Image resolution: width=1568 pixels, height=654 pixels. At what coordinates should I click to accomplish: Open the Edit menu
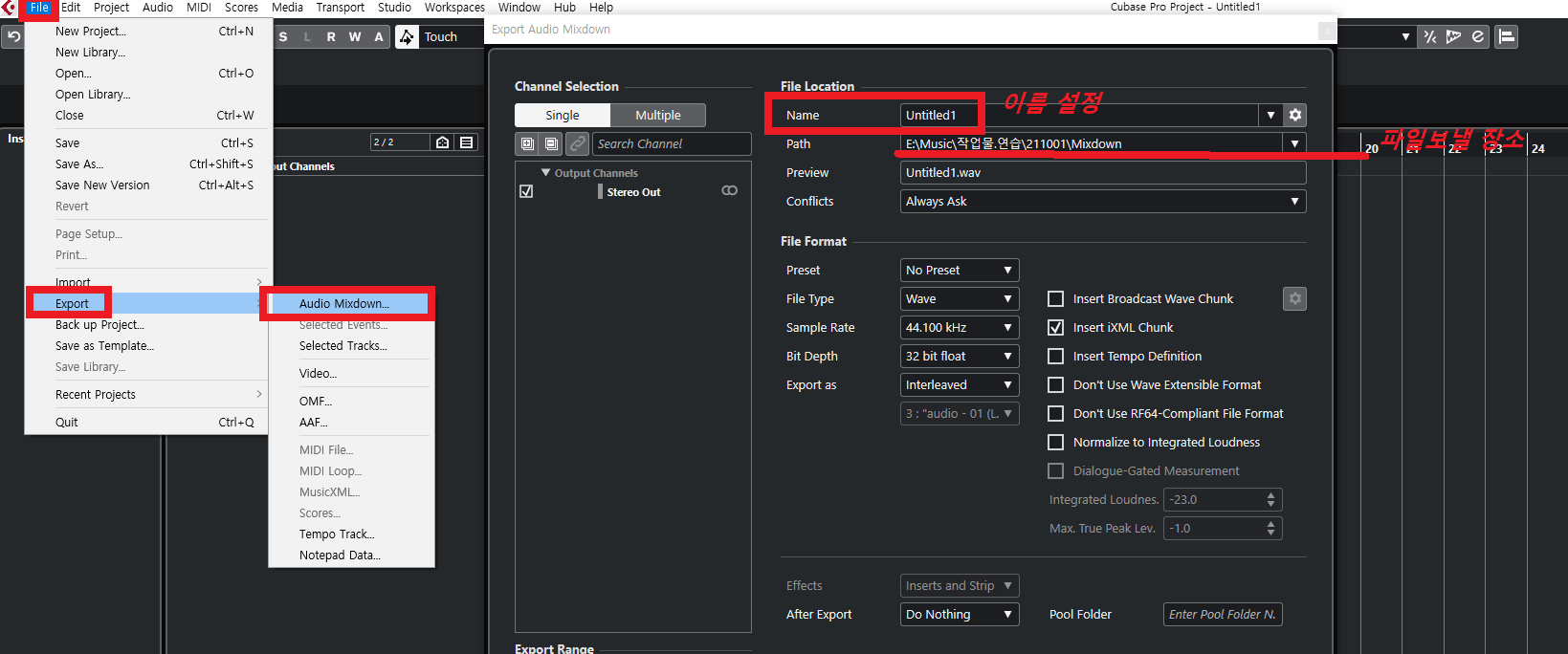coord(71,8)
